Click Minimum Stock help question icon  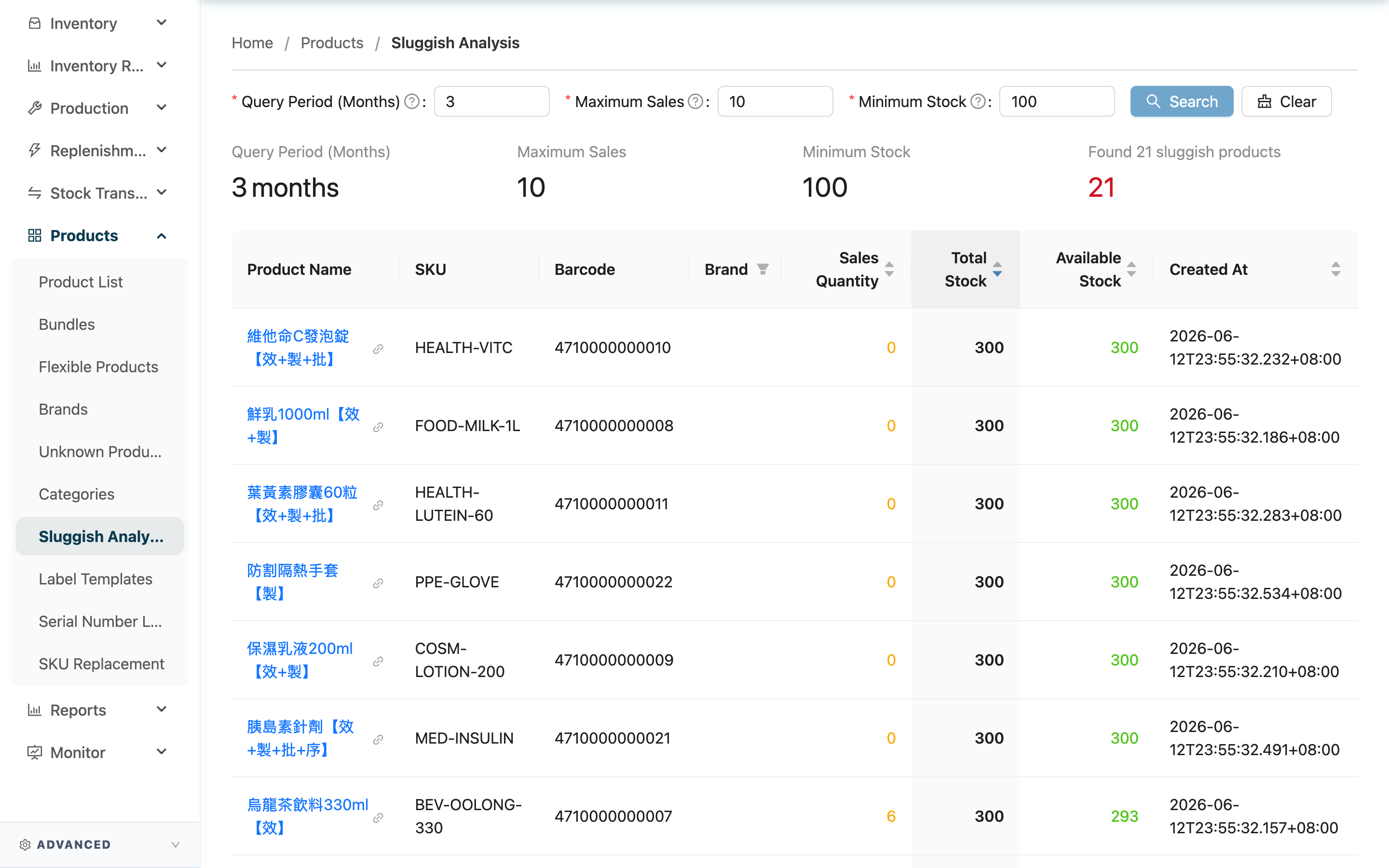click(978, 102)
